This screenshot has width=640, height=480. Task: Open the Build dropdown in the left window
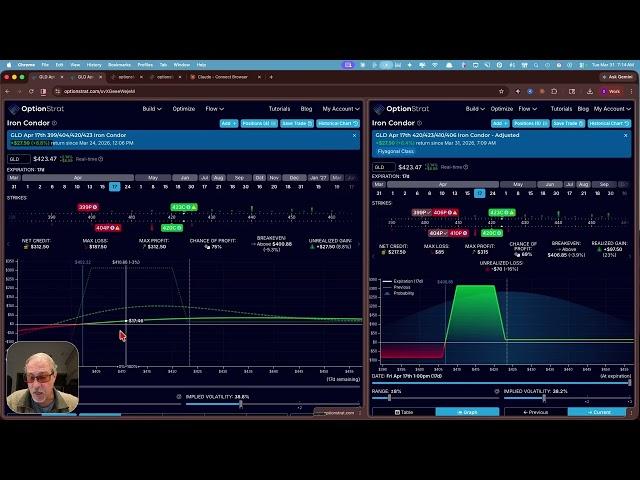(152, 109)
